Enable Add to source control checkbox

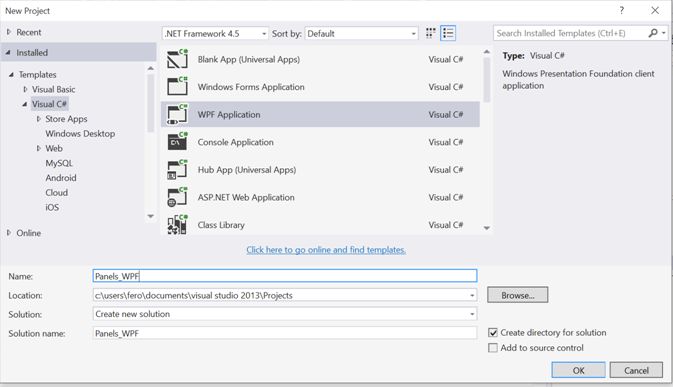(493, 348)
